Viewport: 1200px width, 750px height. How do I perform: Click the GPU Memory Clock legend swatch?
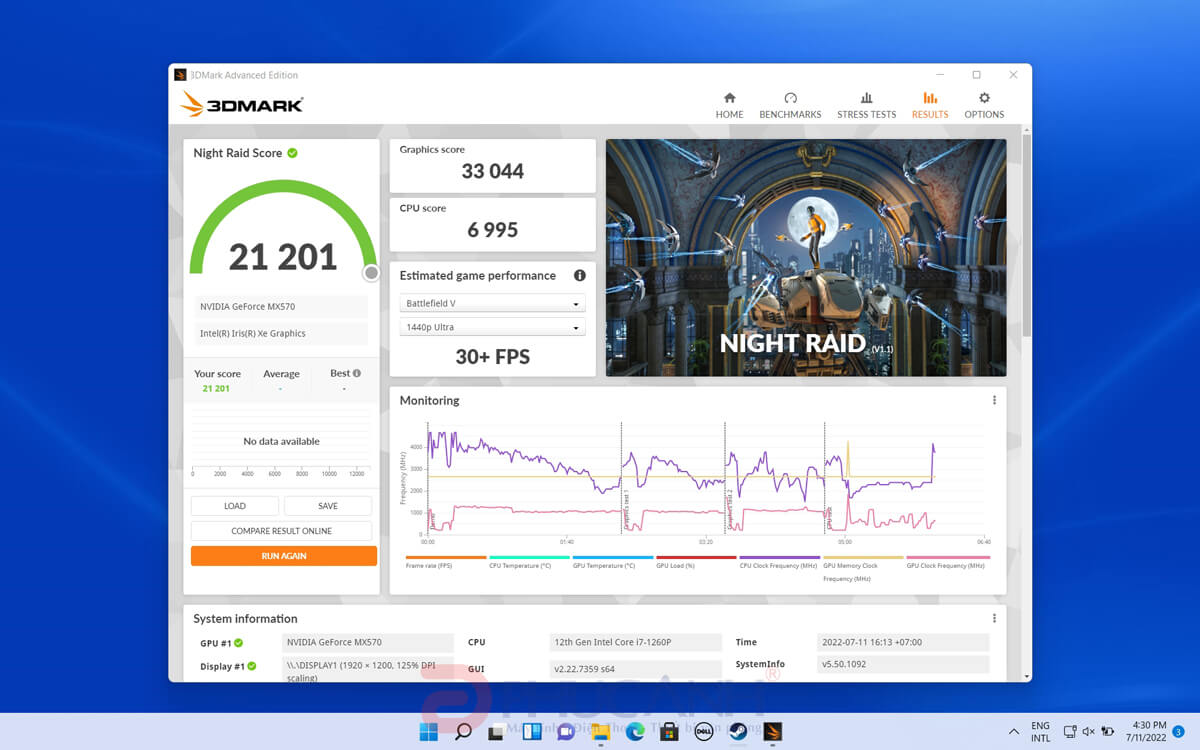(x=863, y=557)
